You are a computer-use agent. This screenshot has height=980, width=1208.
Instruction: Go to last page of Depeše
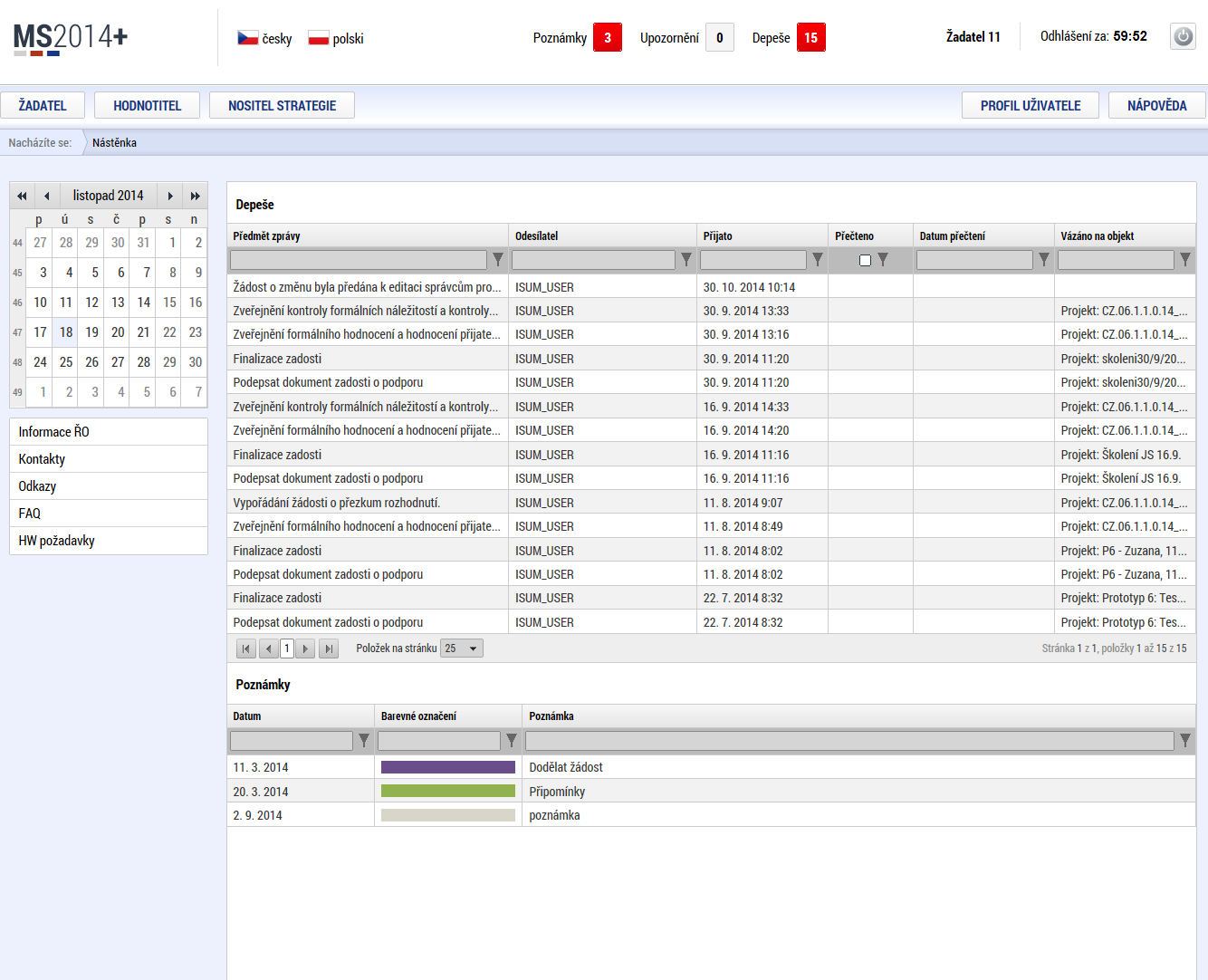point(329,649)
